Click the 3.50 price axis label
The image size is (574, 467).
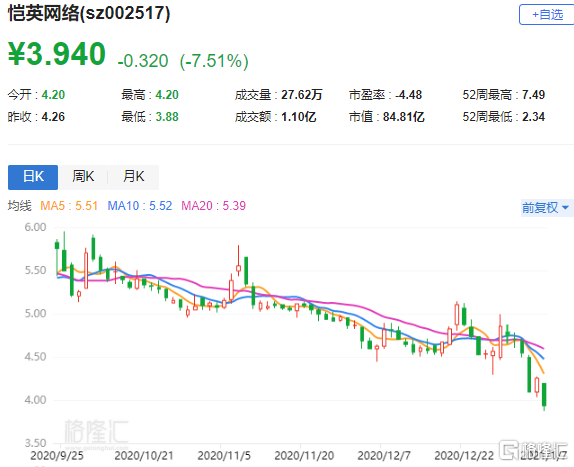coord(36,443)
